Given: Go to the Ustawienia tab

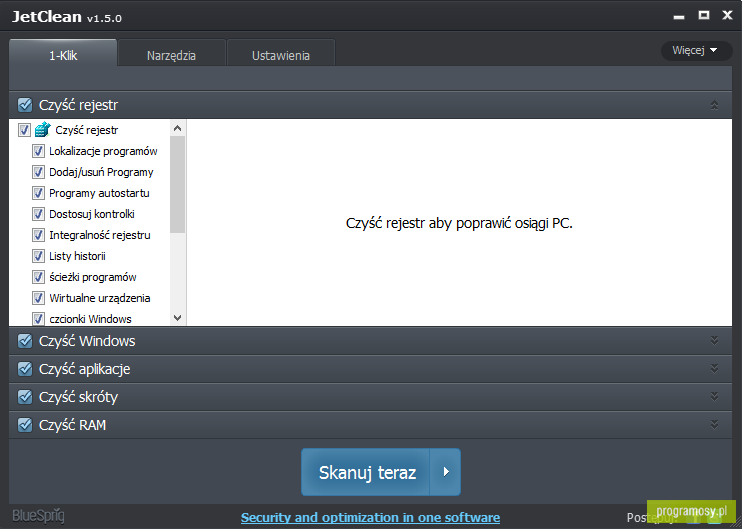Looking at the screenshot, I should click(x=281, y=53).
